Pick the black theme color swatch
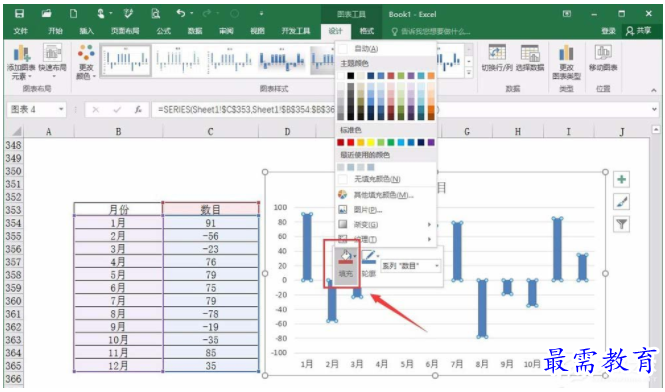This screenshot has width=665, height=392. pos(351,76)
